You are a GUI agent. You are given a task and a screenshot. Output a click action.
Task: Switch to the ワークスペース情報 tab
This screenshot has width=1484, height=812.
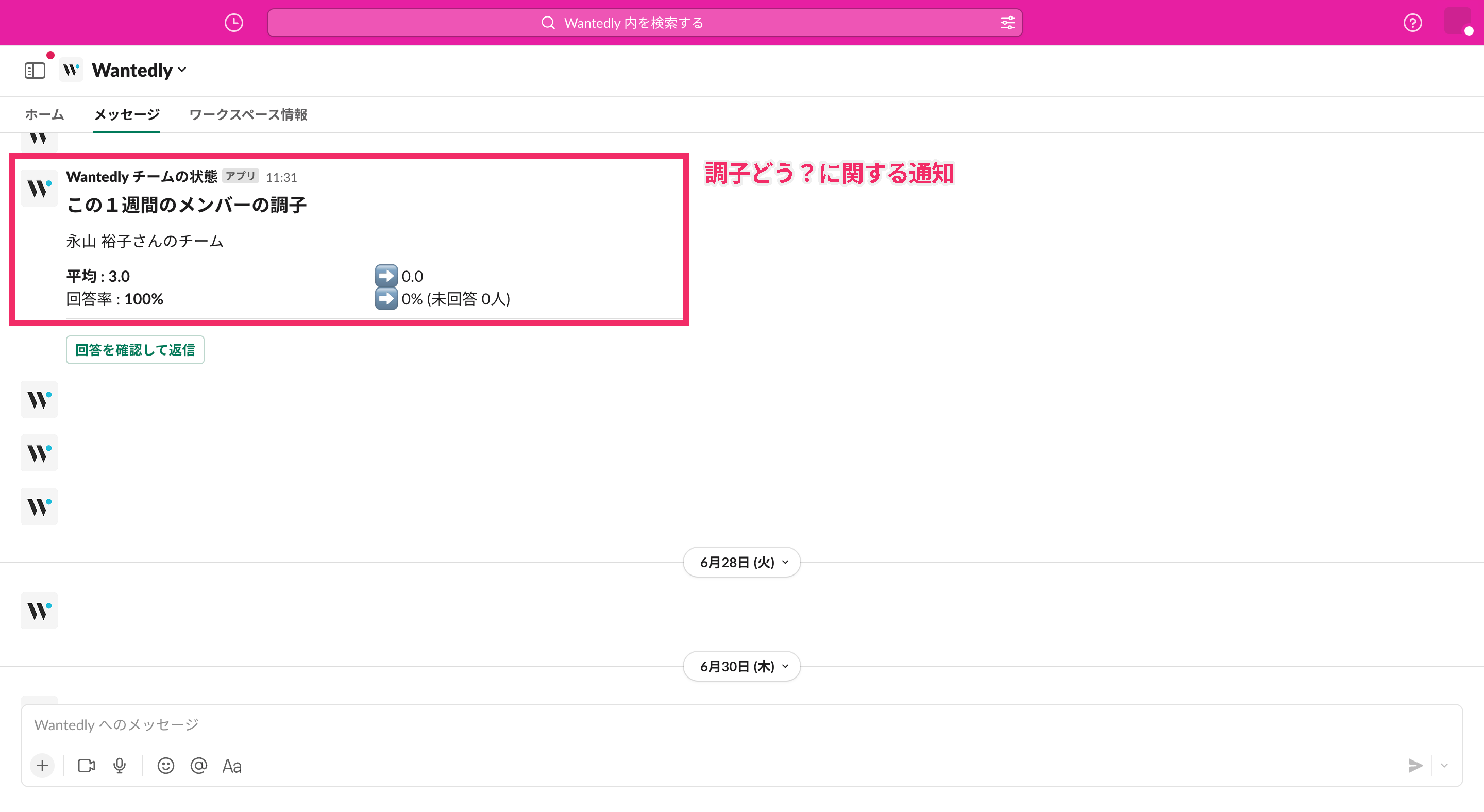coord(248,114)
